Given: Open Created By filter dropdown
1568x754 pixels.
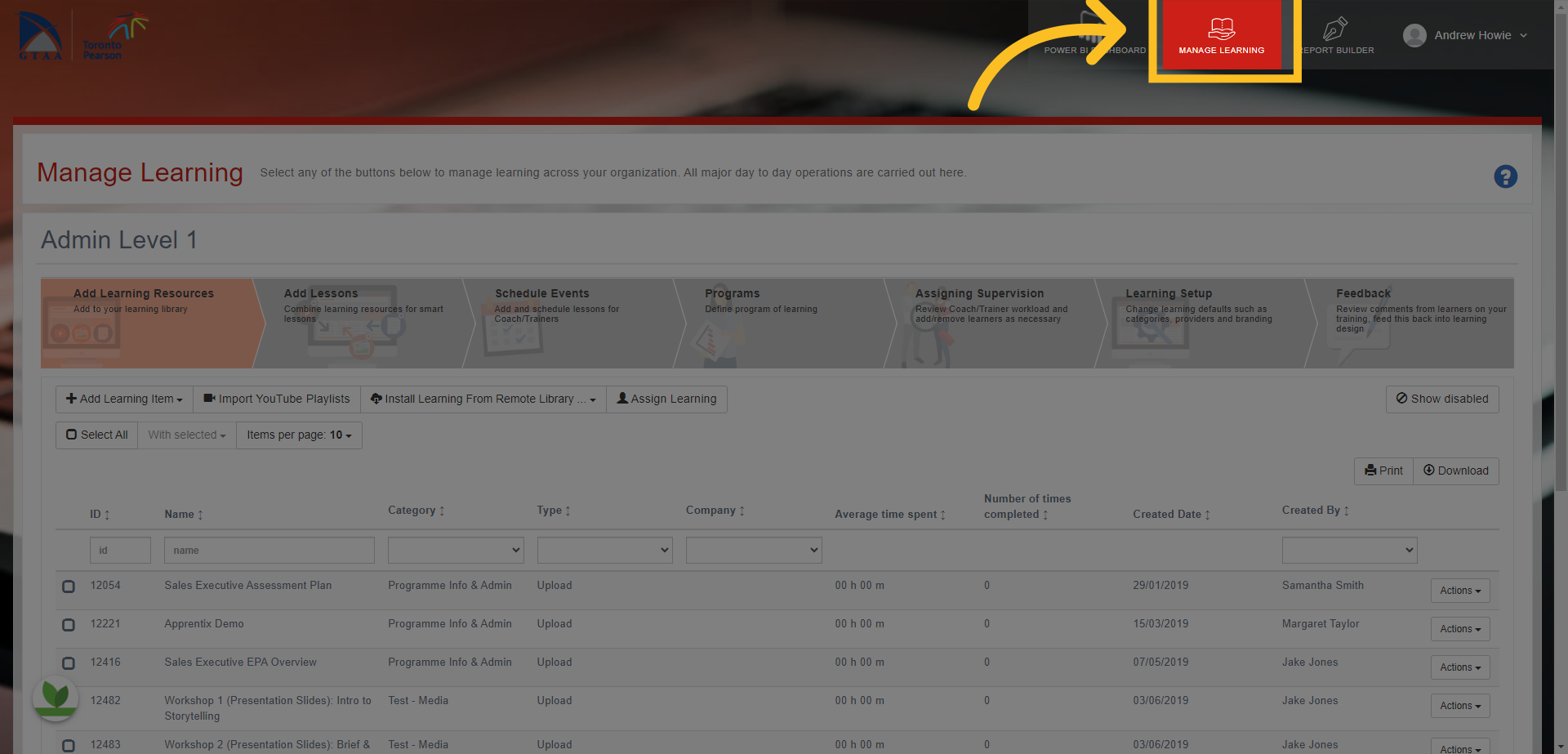Looking at the screenshot, I should coord(1349,550).
